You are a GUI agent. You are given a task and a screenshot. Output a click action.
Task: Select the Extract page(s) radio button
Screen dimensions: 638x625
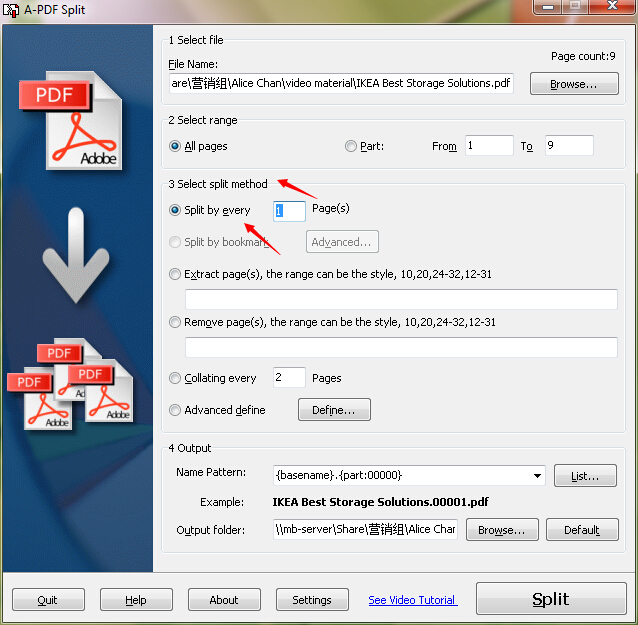175,274
